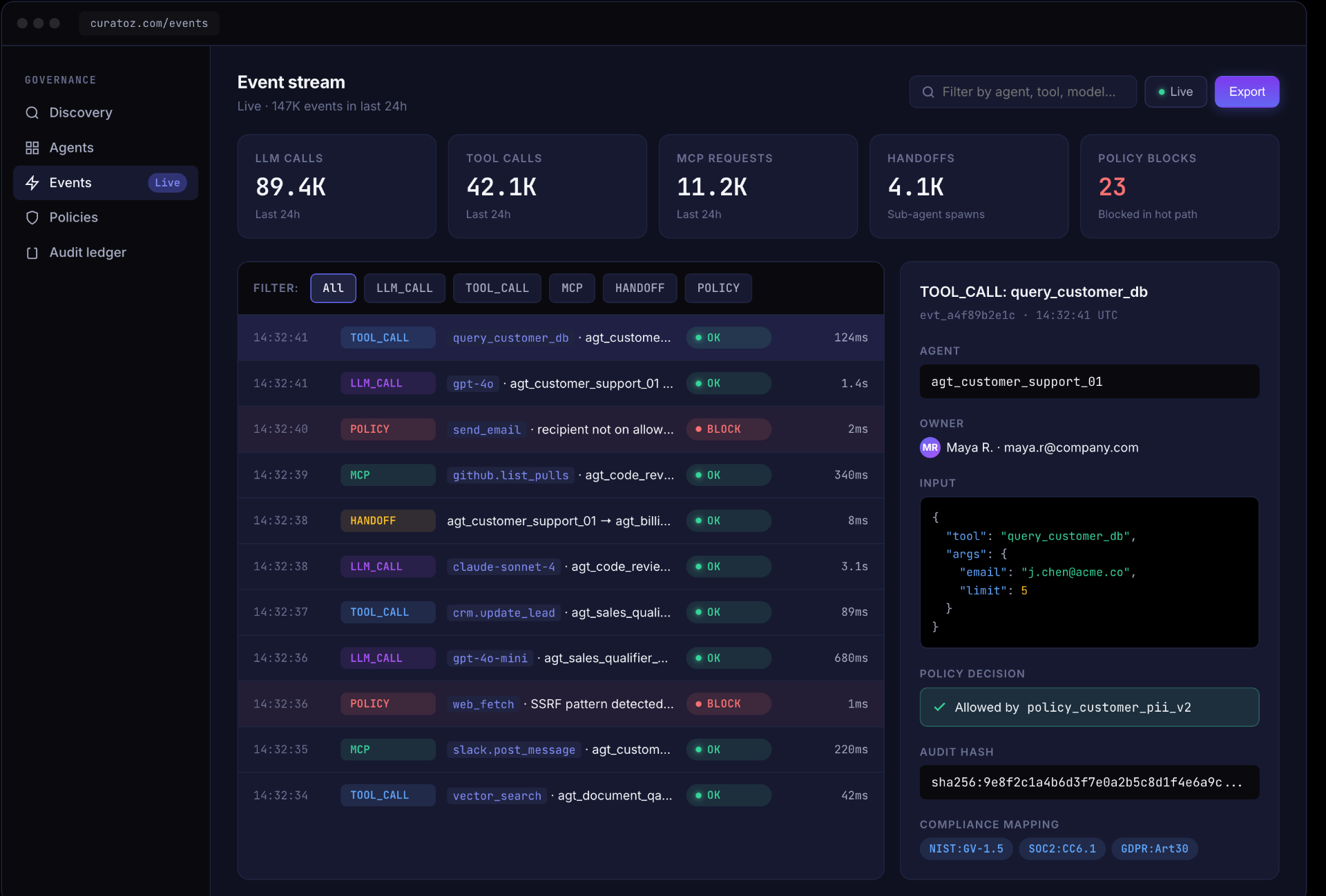Click the github.list_pulls tag
Screen dimensions: 1326x896
[510, 475]
